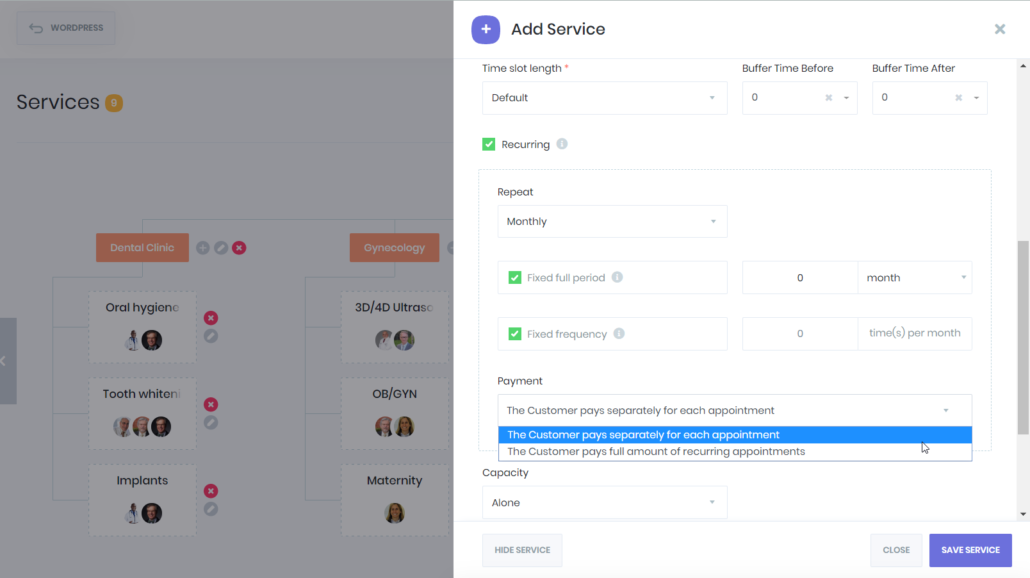Delete the Implants service
Screen dimensions: 1030x578
click(x=210, y=491)
